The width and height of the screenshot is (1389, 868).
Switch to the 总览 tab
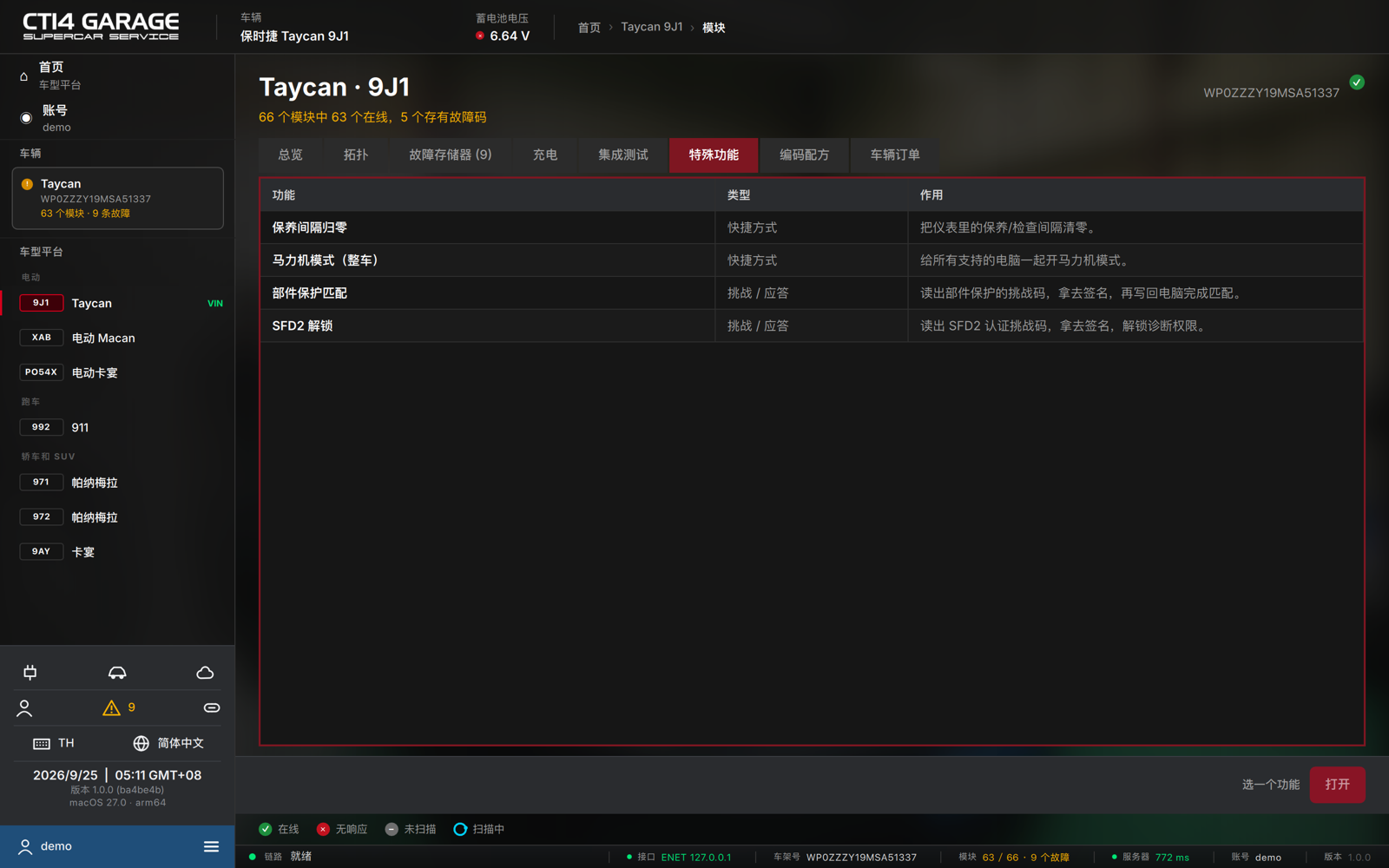pyautogui.click(x=290, y=155)
